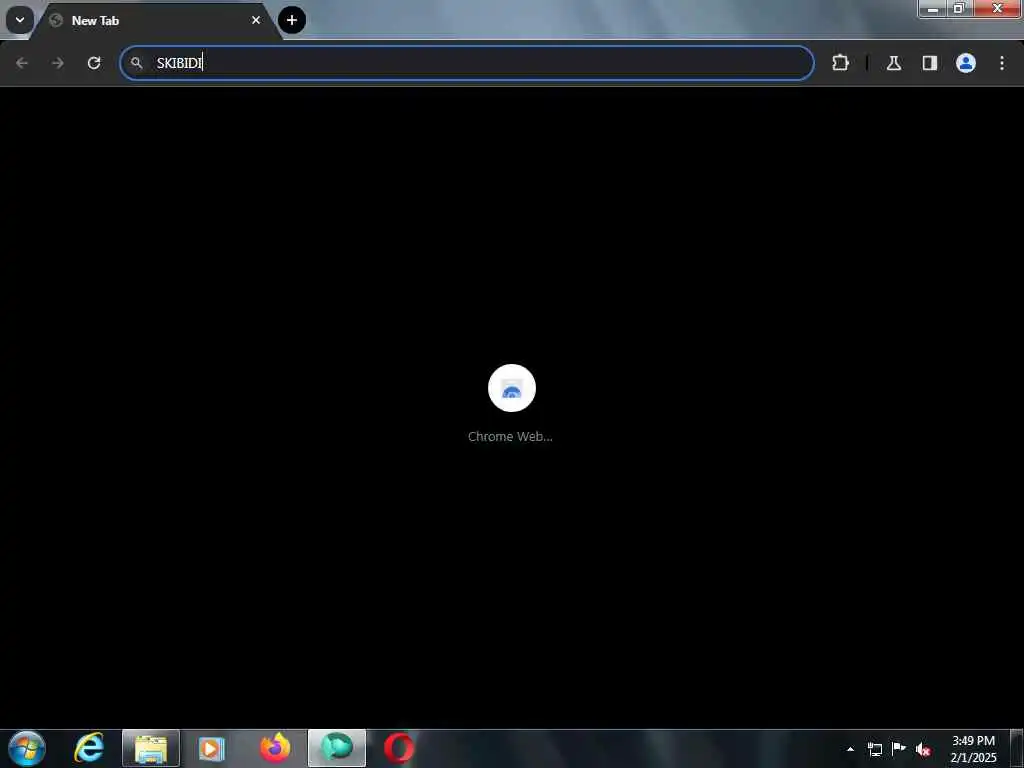Viewport: 1024px width, 768px height.
Task: Launch Opera from taskbar
Action: [x=399, y=748]
